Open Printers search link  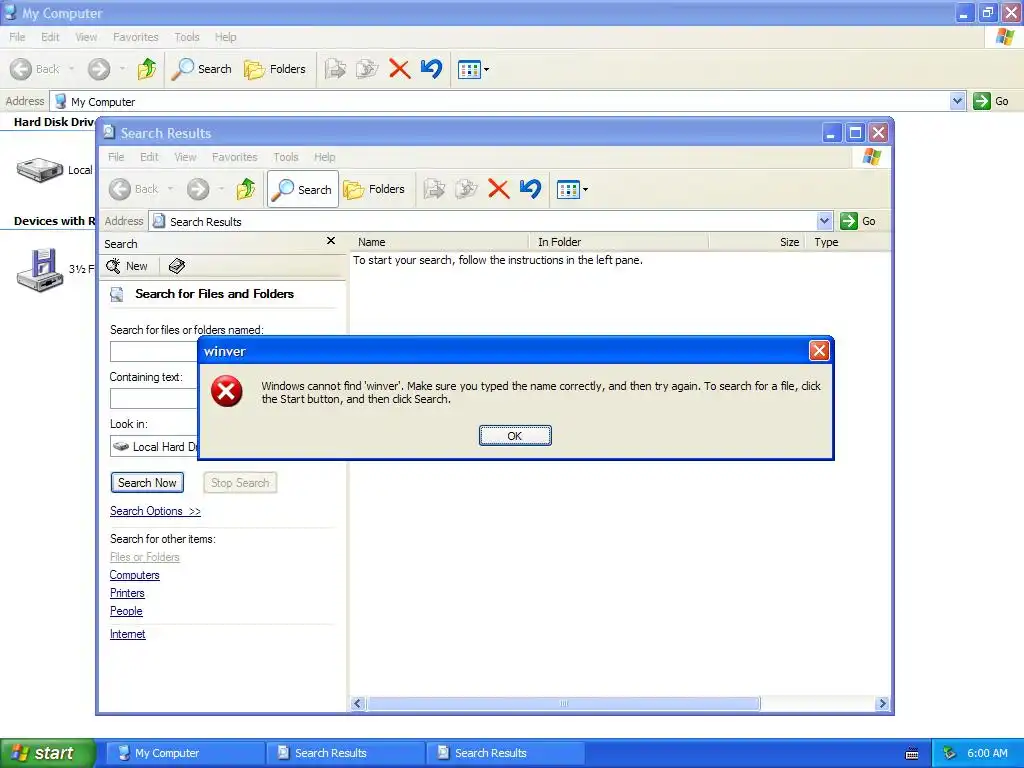(127, 593)
